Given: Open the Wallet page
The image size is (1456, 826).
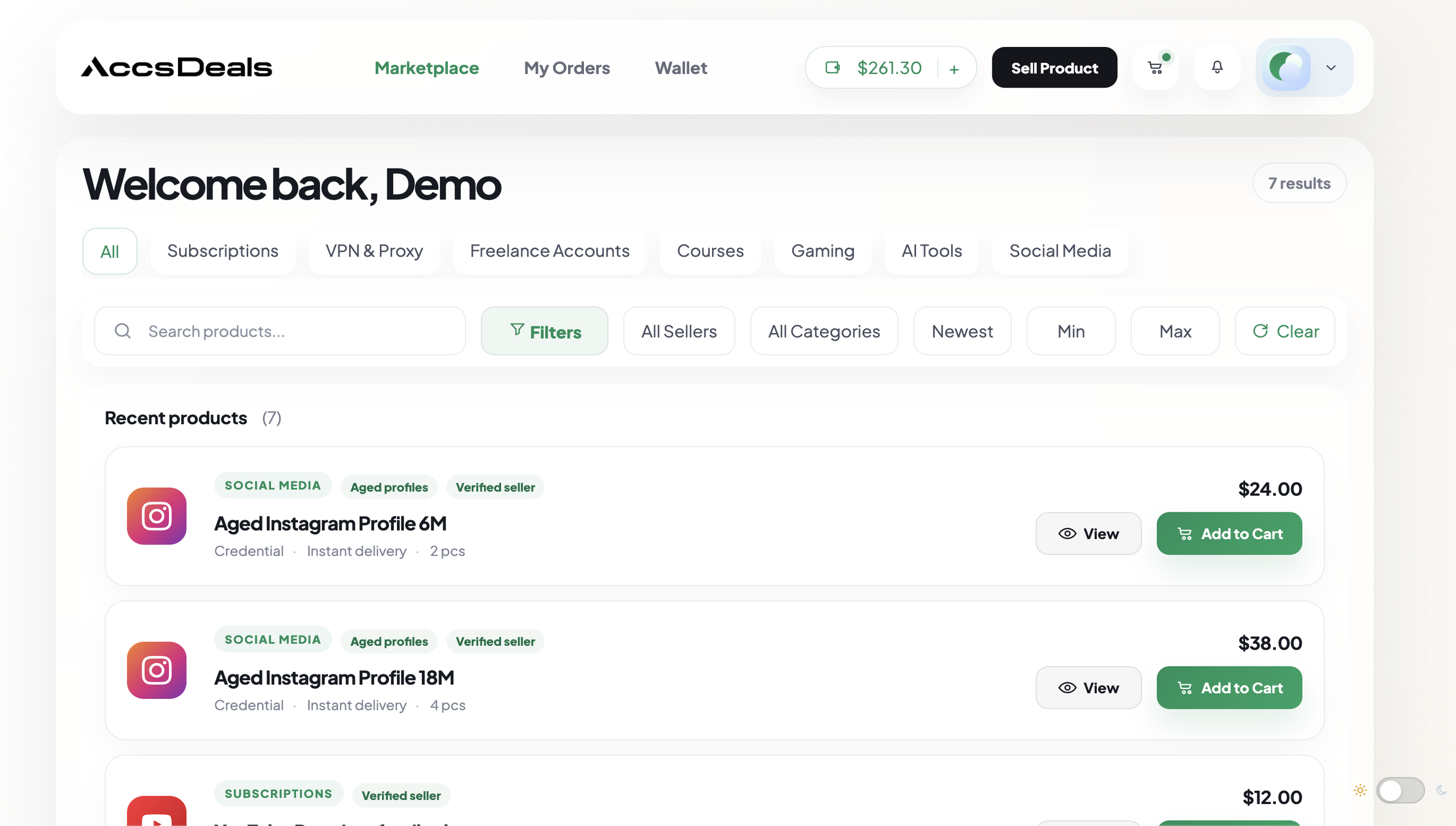Looking at the screenshot, I should click(x=681, y=68).
